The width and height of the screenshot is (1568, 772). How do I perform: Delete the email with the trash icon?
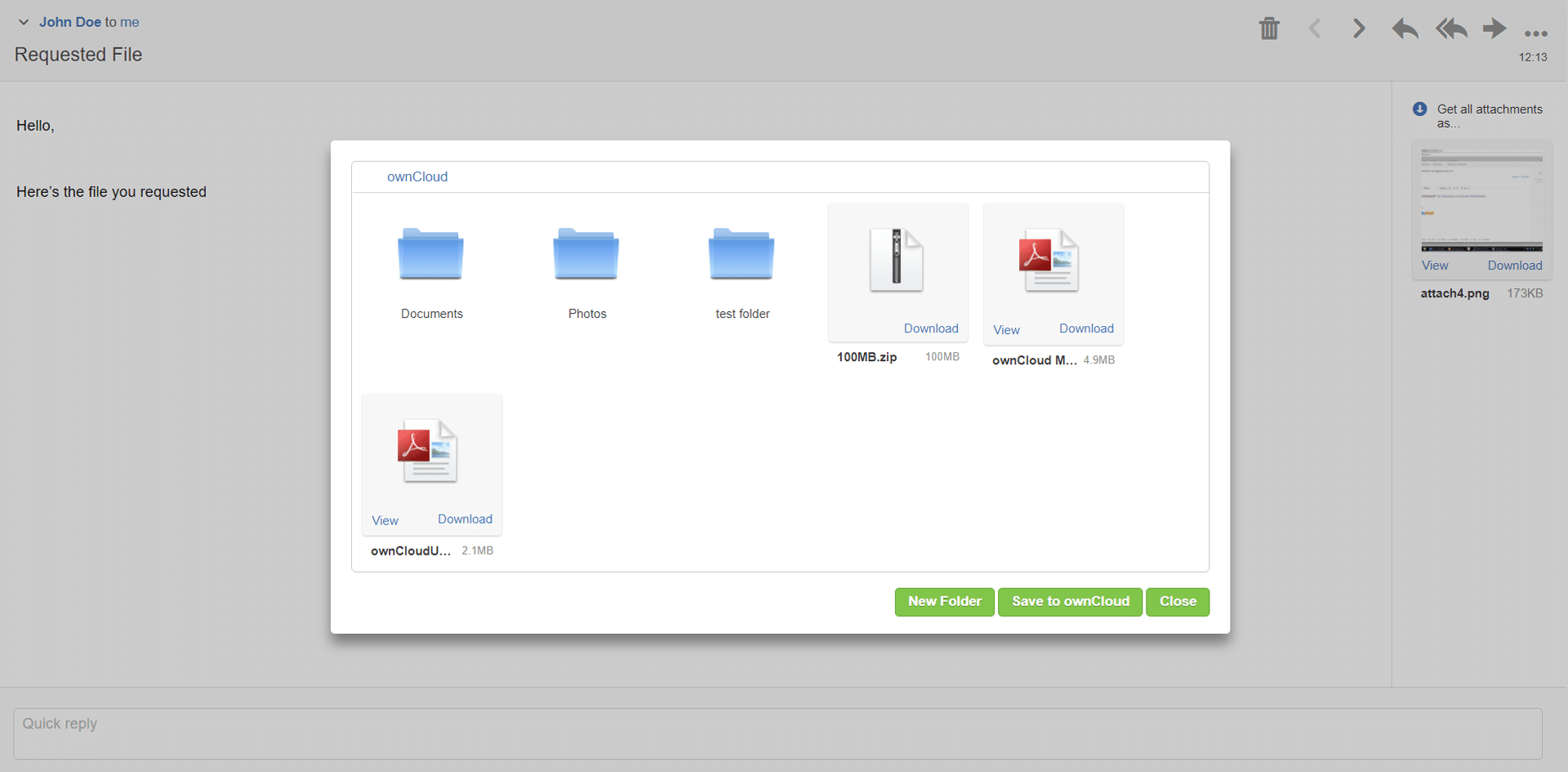1269,29
